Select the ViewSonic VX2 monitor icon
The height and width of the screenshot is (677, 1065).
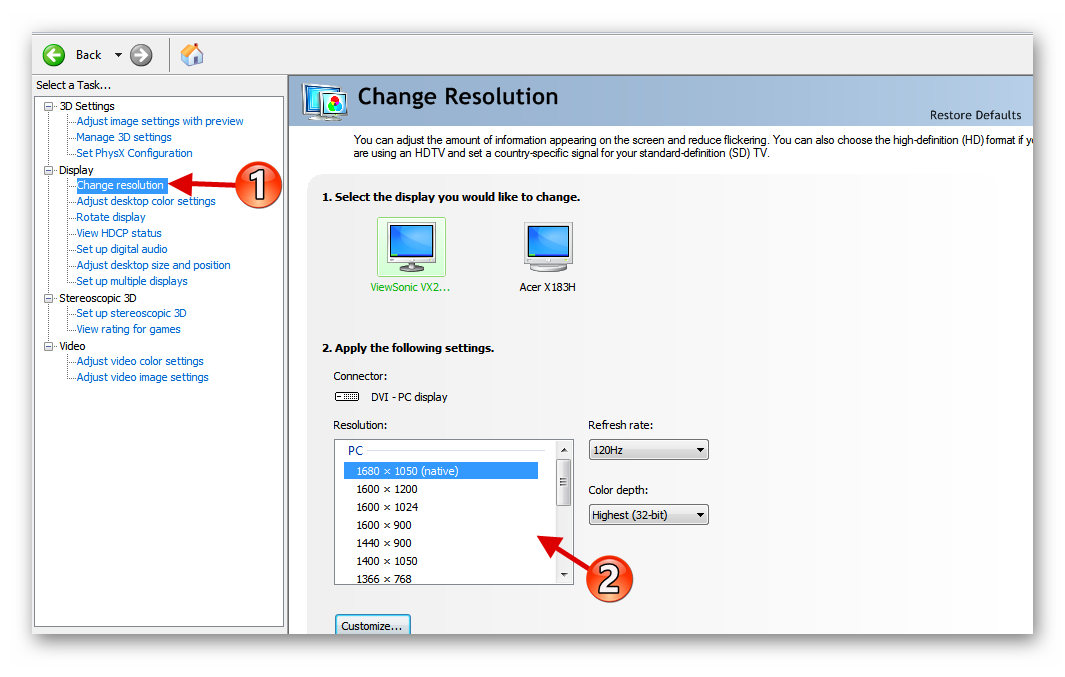411,247
